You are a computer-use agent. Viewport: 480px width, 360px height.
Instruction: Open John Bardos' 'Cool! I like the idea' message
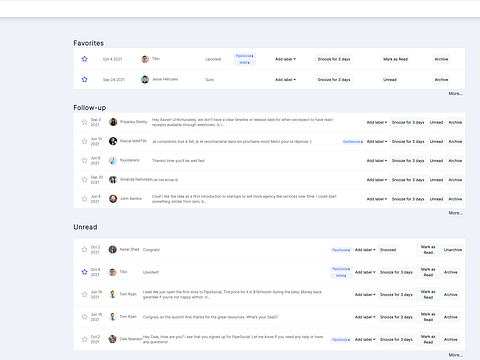click(x=244, y=199)
